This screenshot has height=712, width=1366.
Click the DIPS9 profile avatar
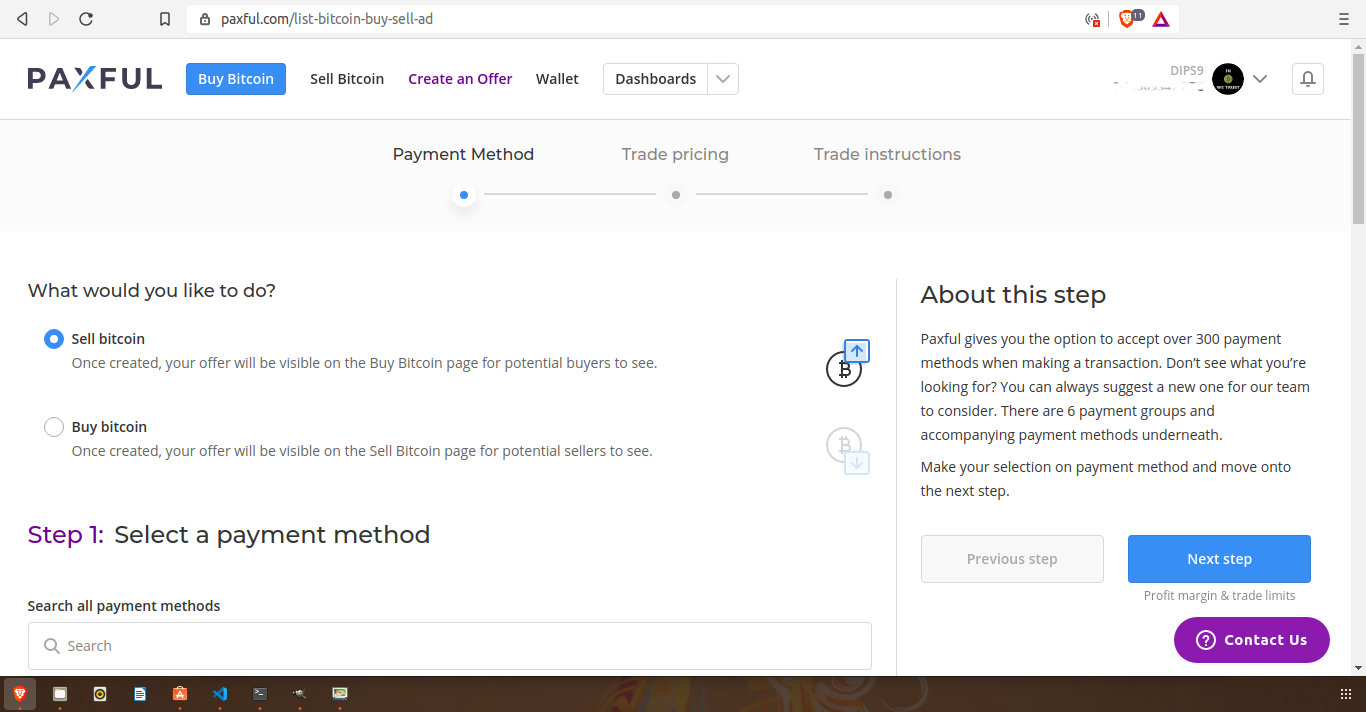[x=1227, y=79]
